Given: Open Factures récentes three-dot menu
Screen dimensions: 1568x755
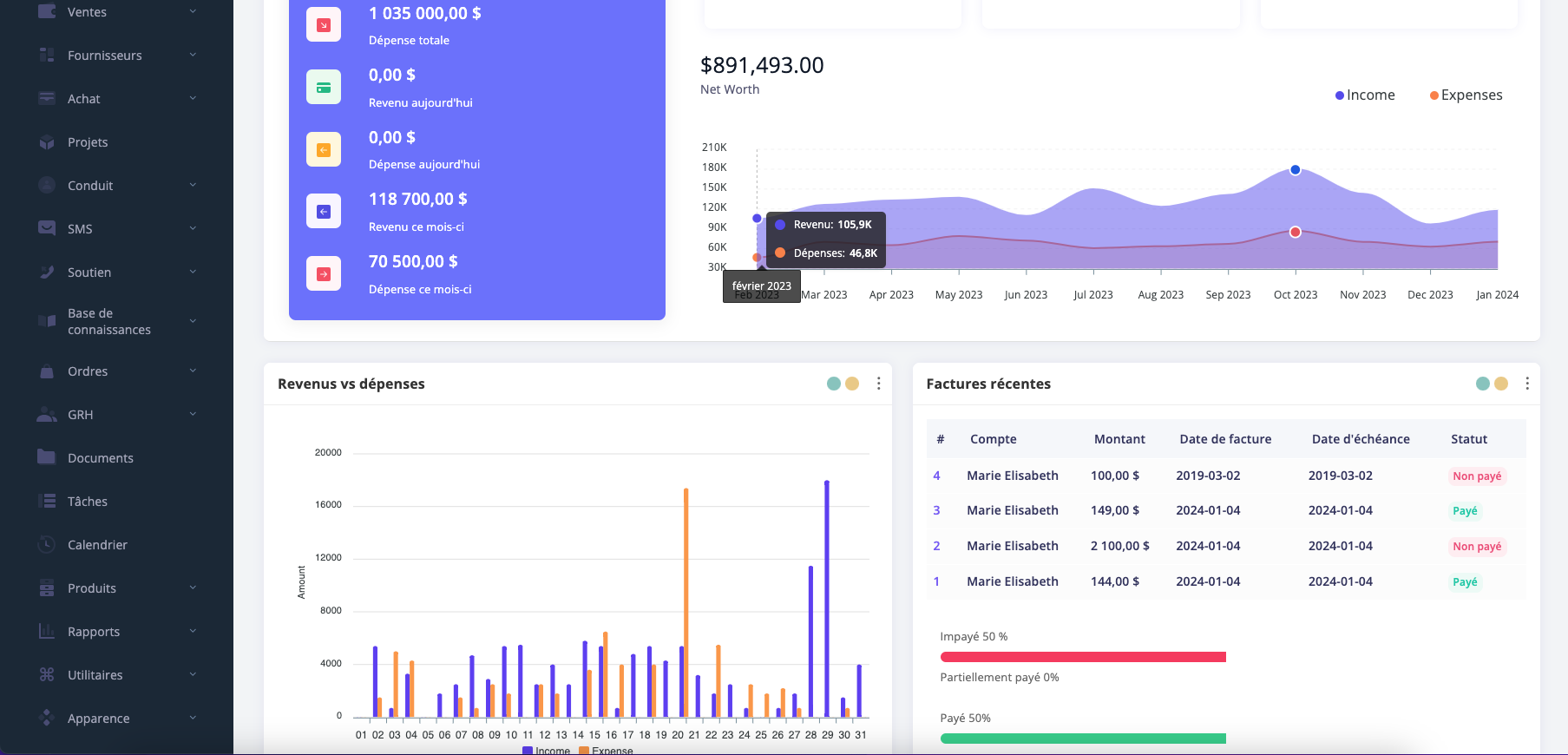Looking at the screenshot, I should coord(1527,384).
